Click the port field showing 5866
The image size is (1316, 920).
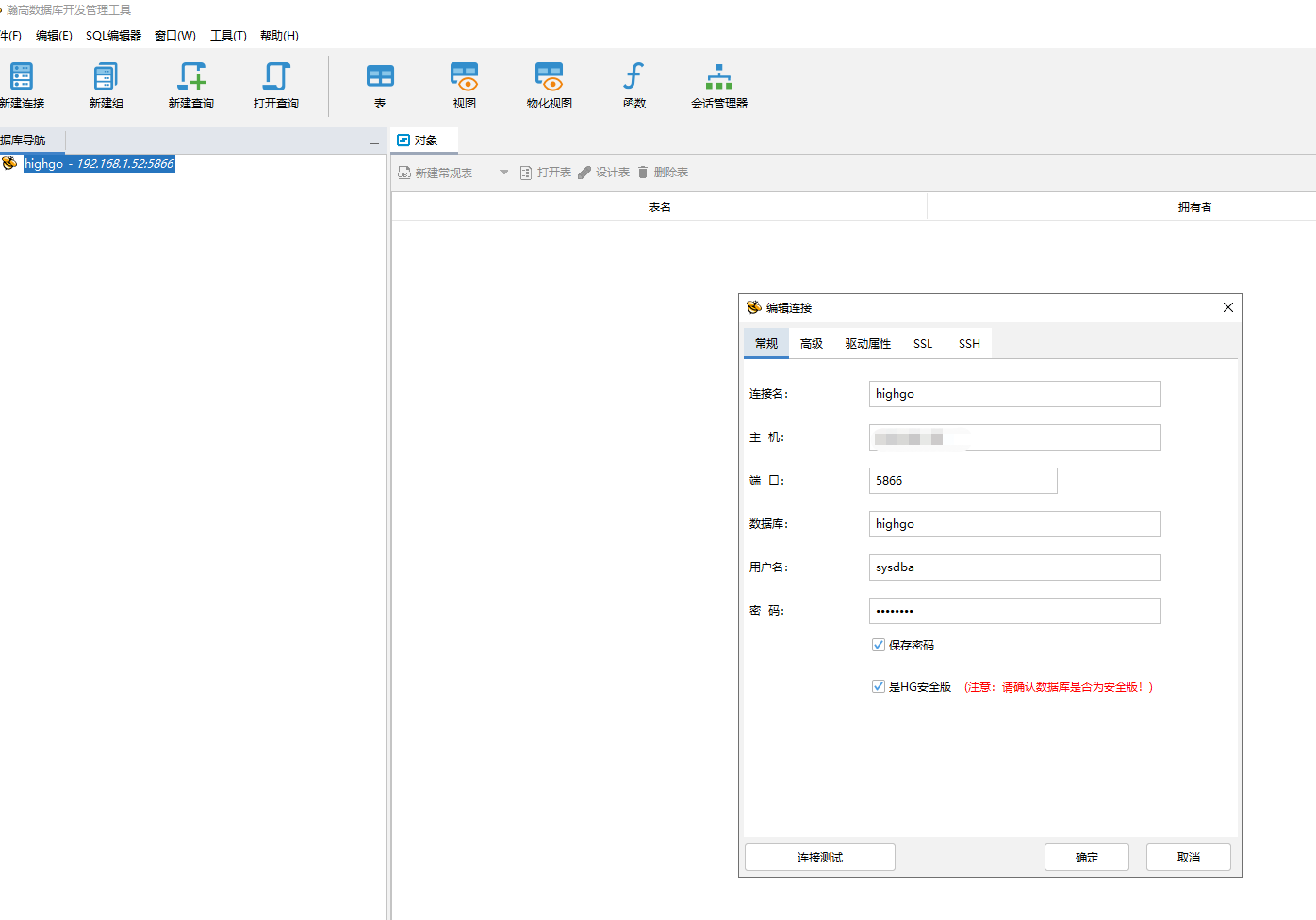[962, 481]
